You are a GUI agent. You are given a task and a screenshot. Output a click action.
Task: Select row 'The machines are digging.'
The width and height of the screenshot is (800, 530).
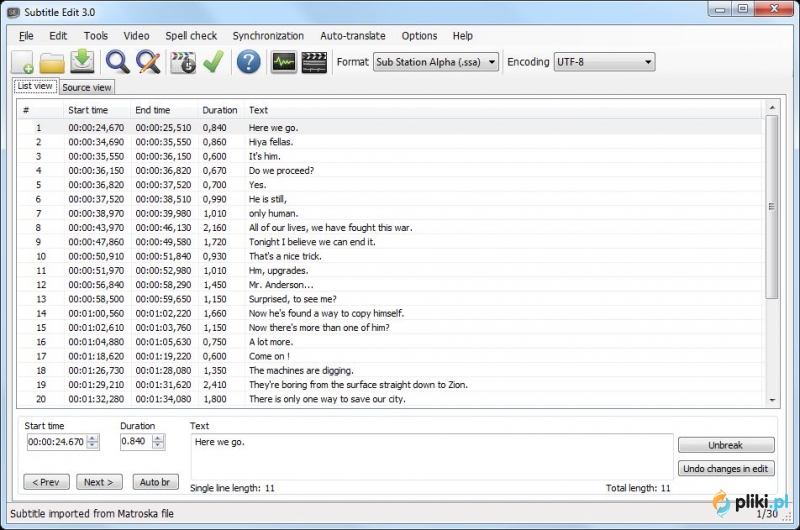390,370
